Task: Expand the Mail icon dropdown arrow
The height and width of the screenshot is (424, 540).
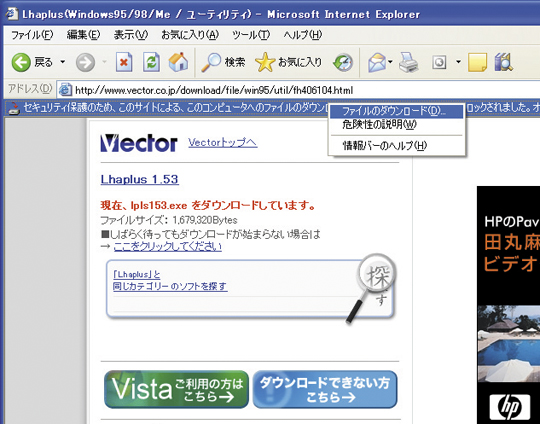Action: coord(390,62)
